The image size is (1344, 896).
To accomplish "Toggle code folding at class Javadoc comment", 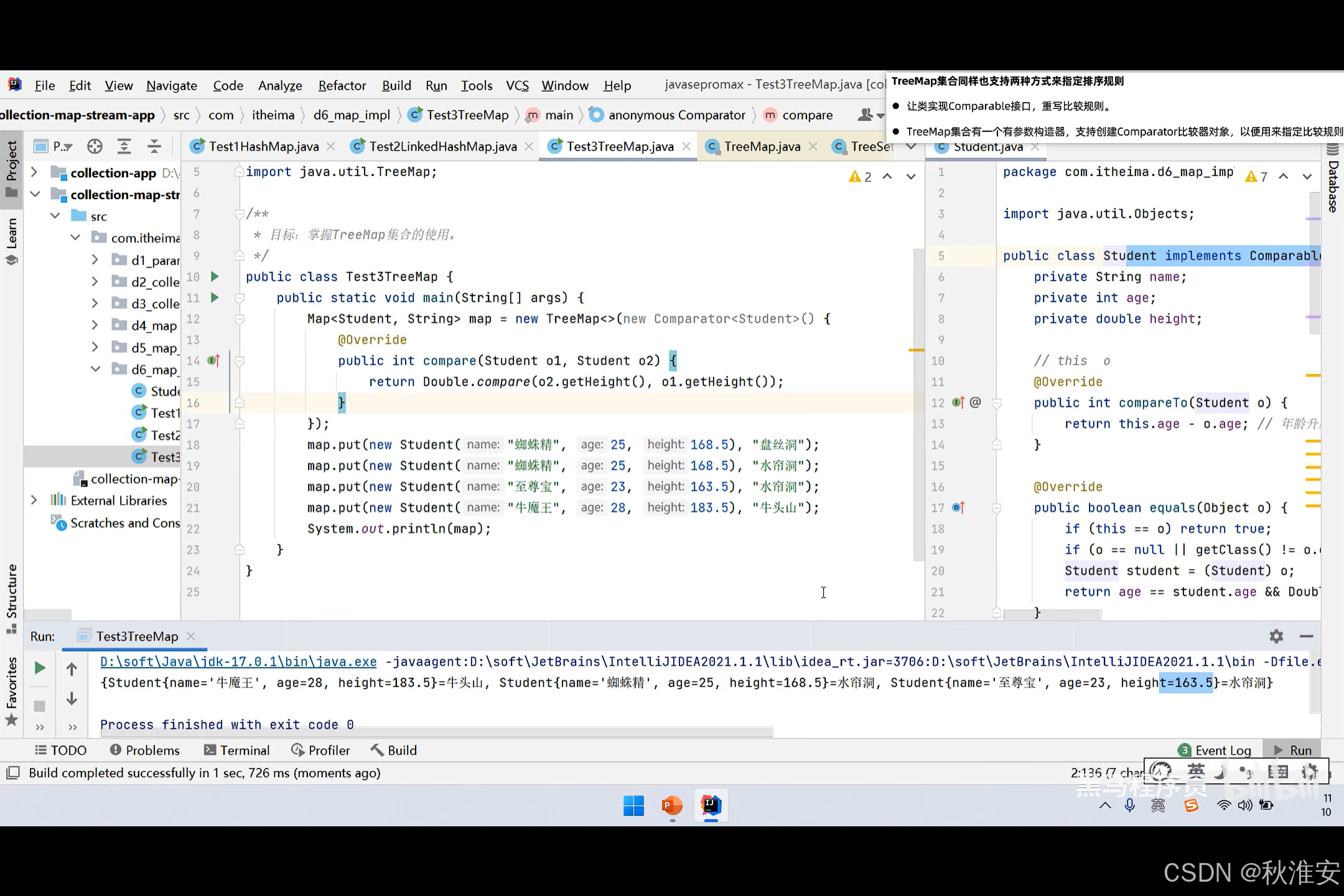I will tap(239, 214).
